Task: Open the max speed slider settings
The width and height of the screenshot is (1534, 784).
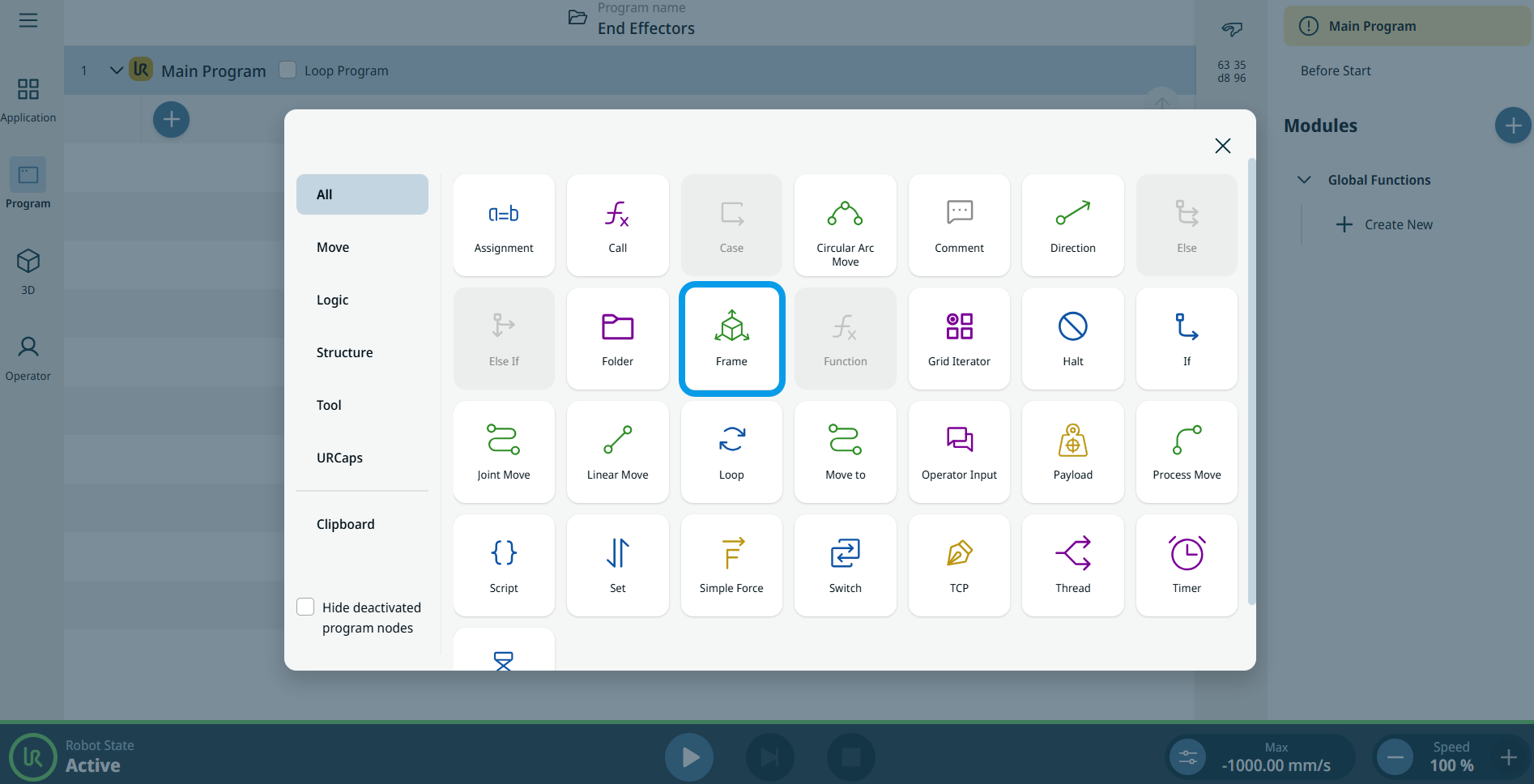Action: (x=1187, y=757)
